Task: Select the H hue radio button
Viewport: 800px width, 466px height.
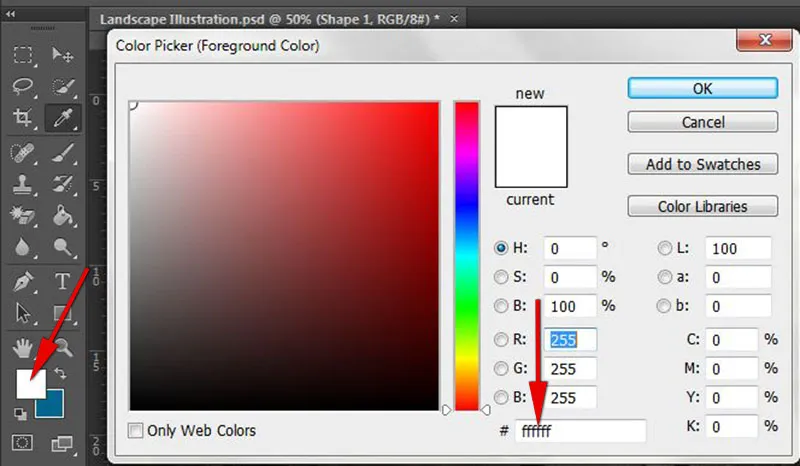Action: pyautogui.click(x=501, y=248)
